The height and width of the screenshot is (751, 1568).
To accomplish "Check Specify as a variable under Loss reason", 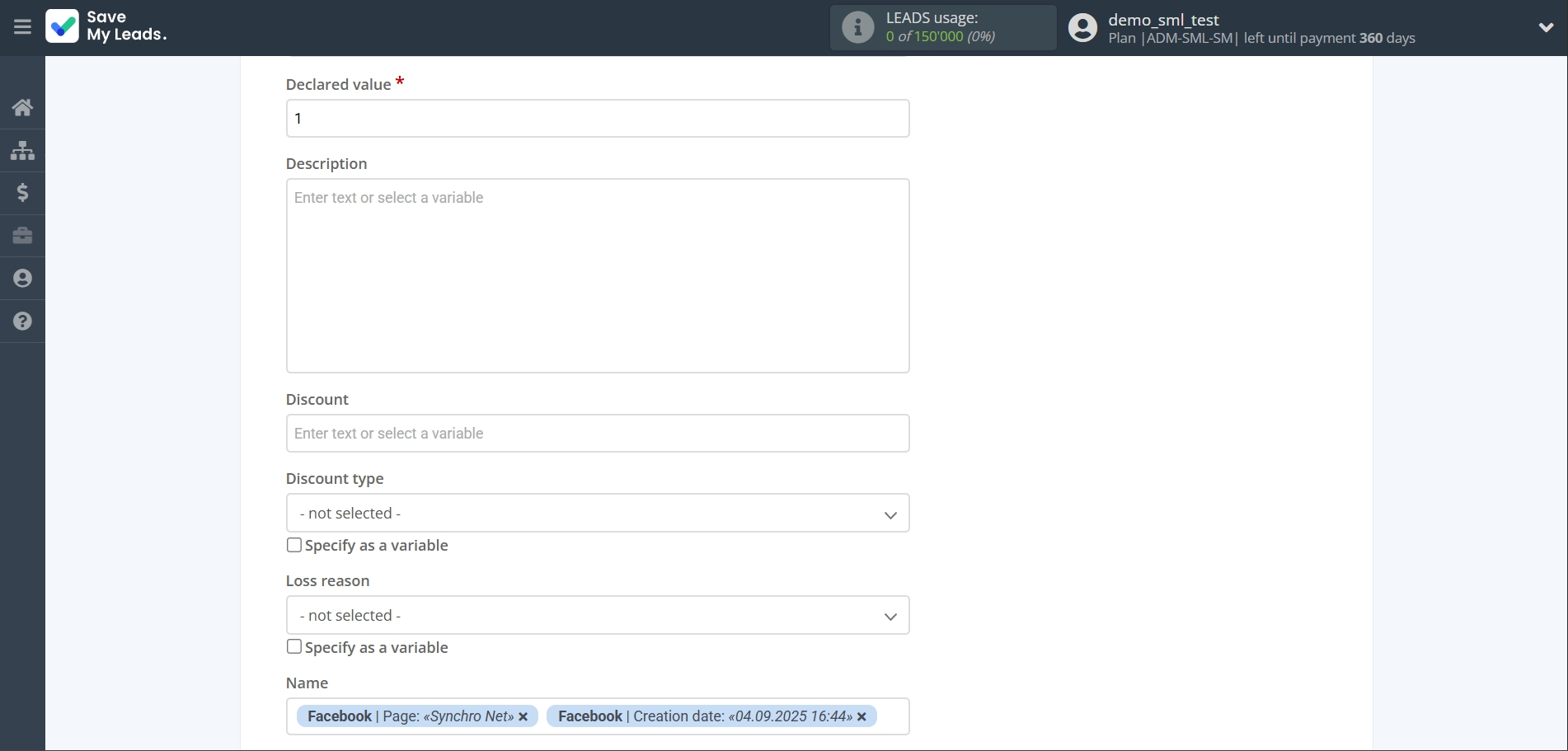I will (294, 647).
